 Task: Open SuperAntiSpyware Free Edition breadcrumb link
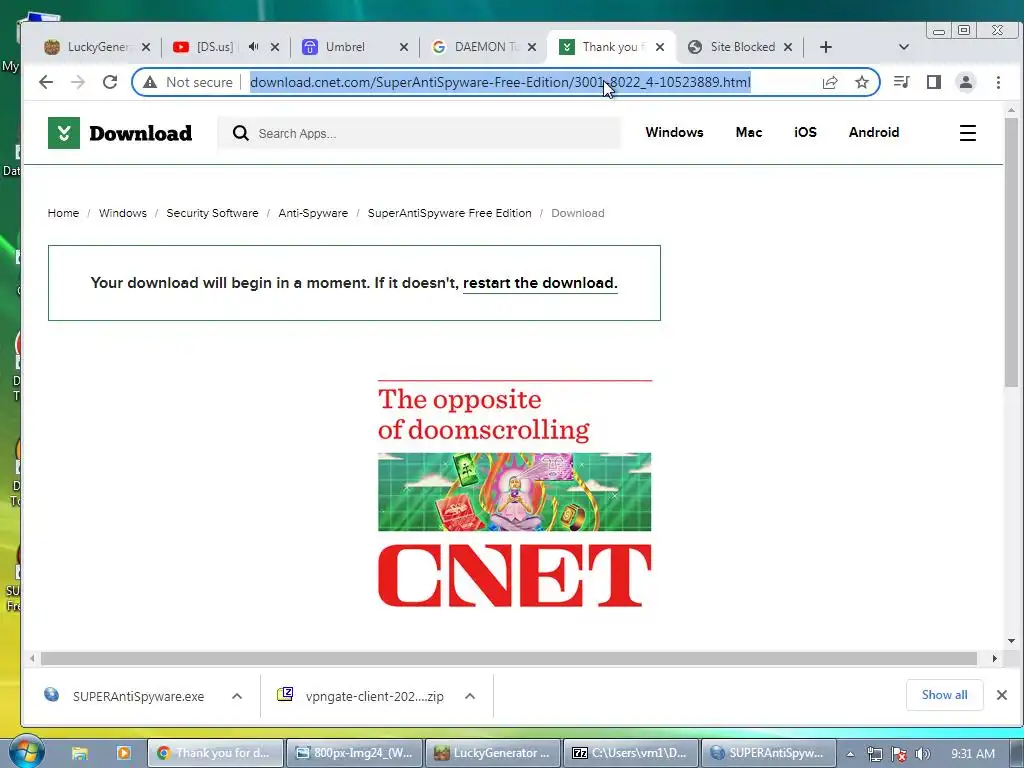[x=449, y=213]
